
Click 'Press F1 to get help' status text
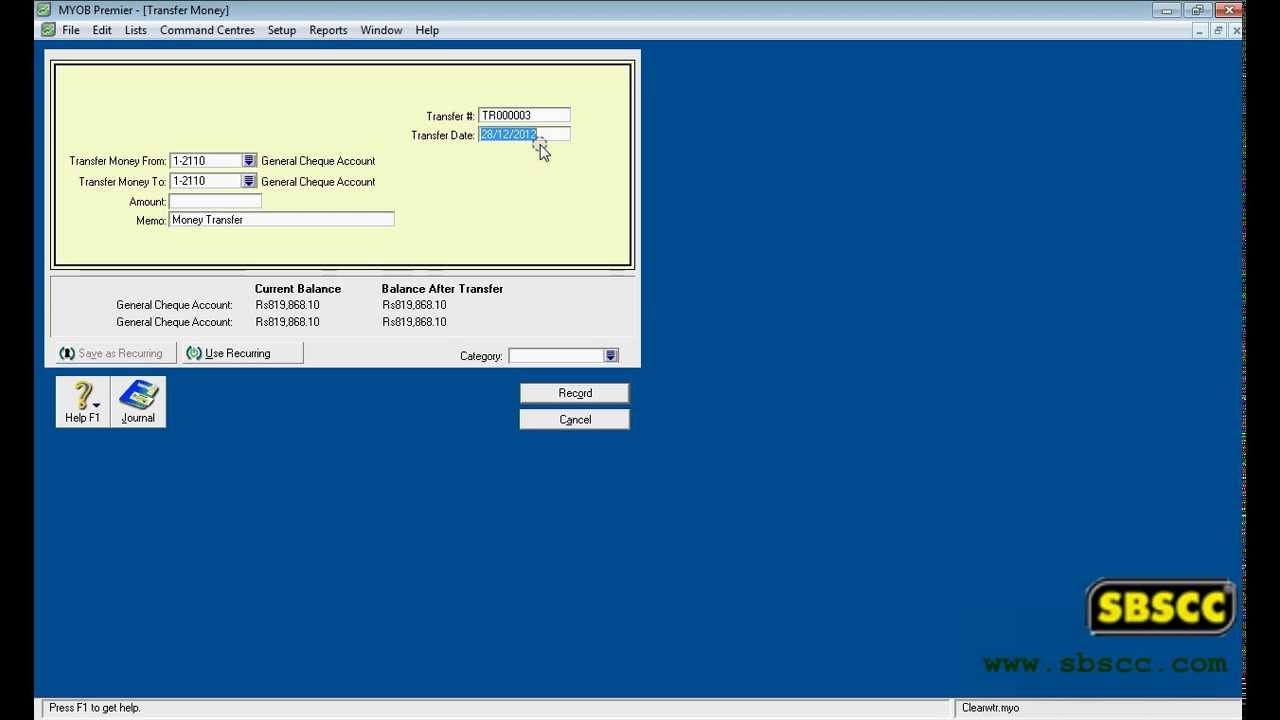pyautogui.click(x=95, y=708)
